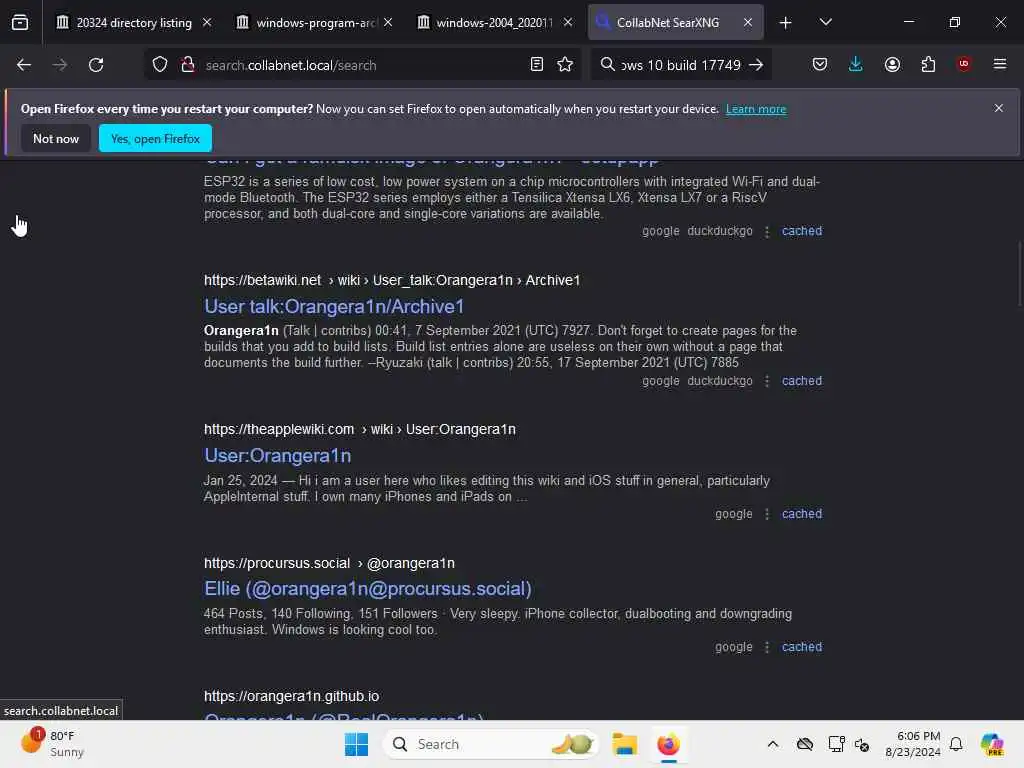The height and width of the screenshot is (768, 1024).
Task: Show the Downloads panel
Action: coord(856,64)
